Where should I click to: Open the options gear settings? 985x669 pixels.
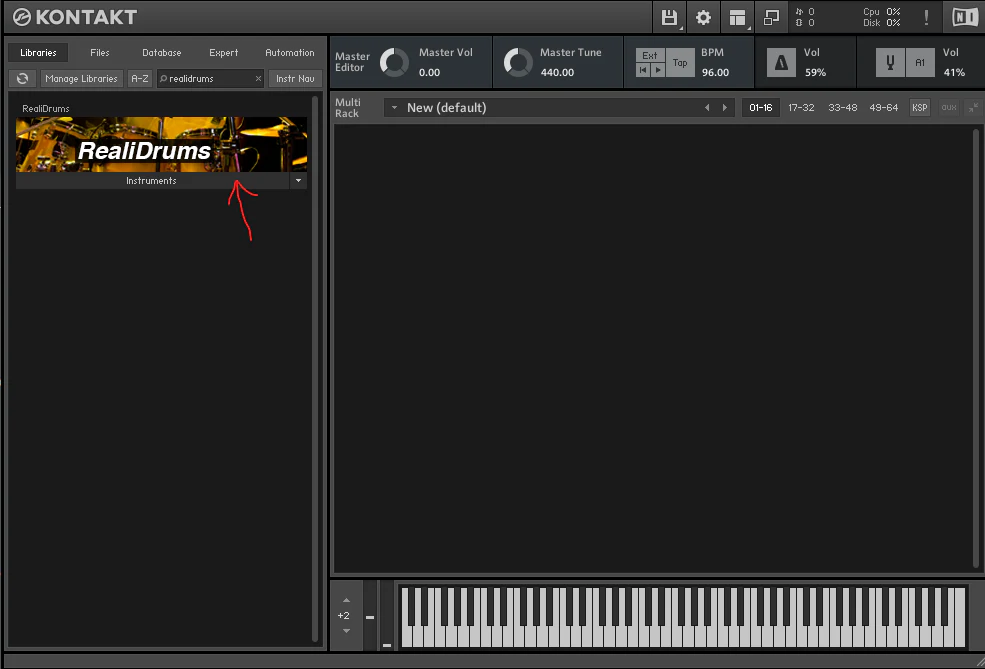704,18
